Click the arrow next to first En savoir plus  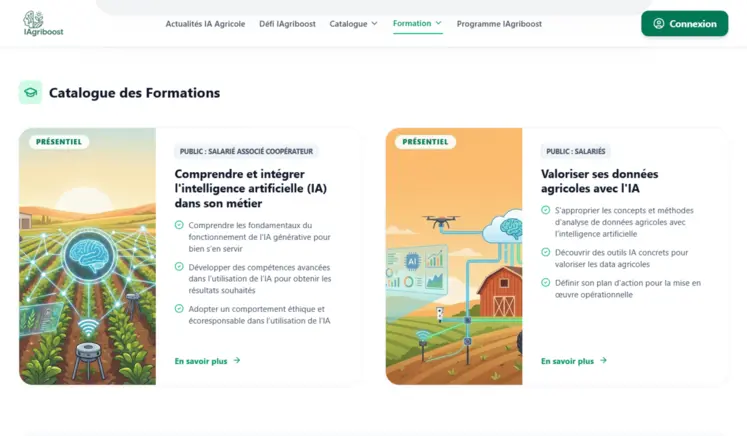coord(237,361)
